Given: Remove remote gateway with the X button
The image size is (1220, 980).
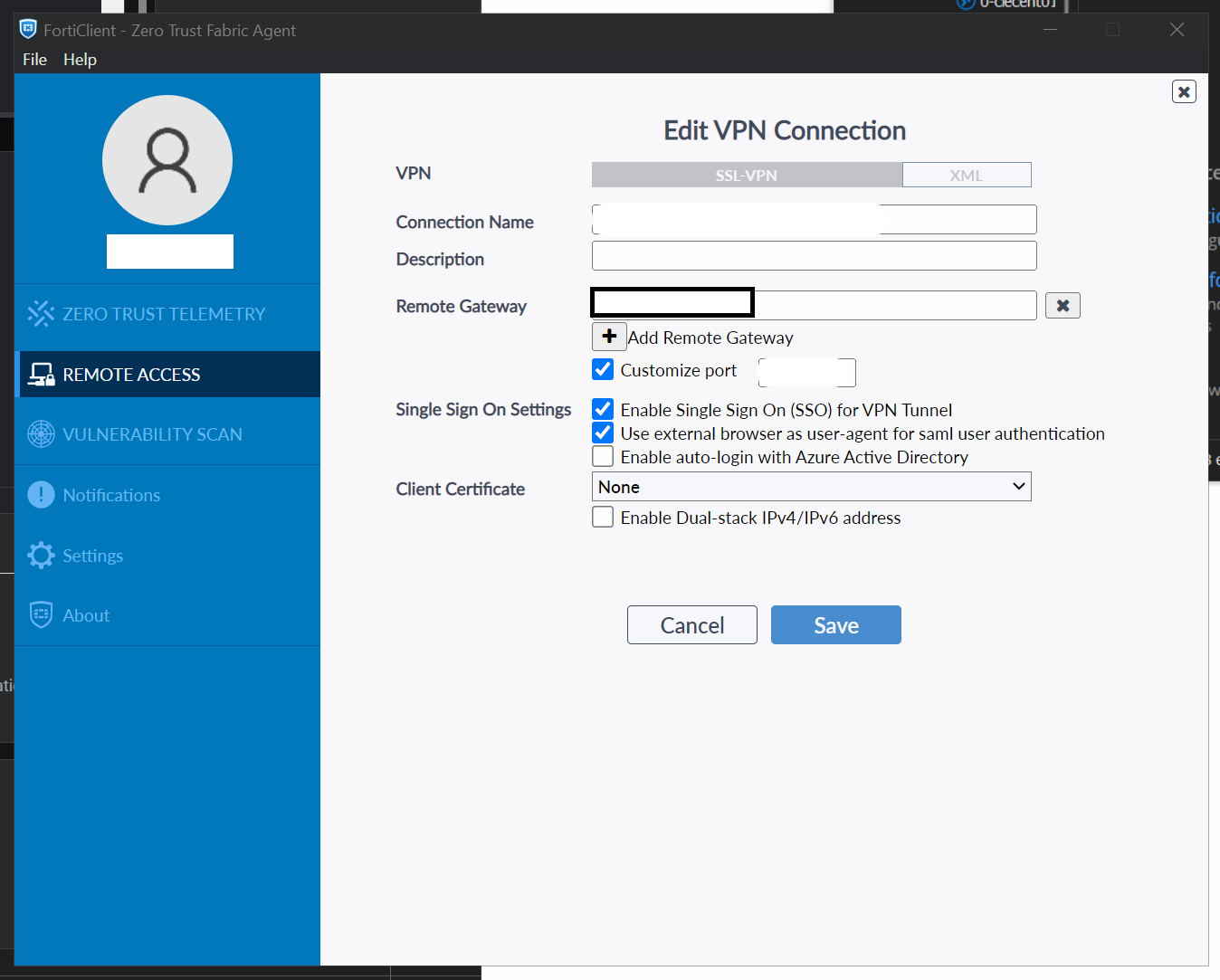Looking at the screenshot, I should click(x=1063, y=306).
